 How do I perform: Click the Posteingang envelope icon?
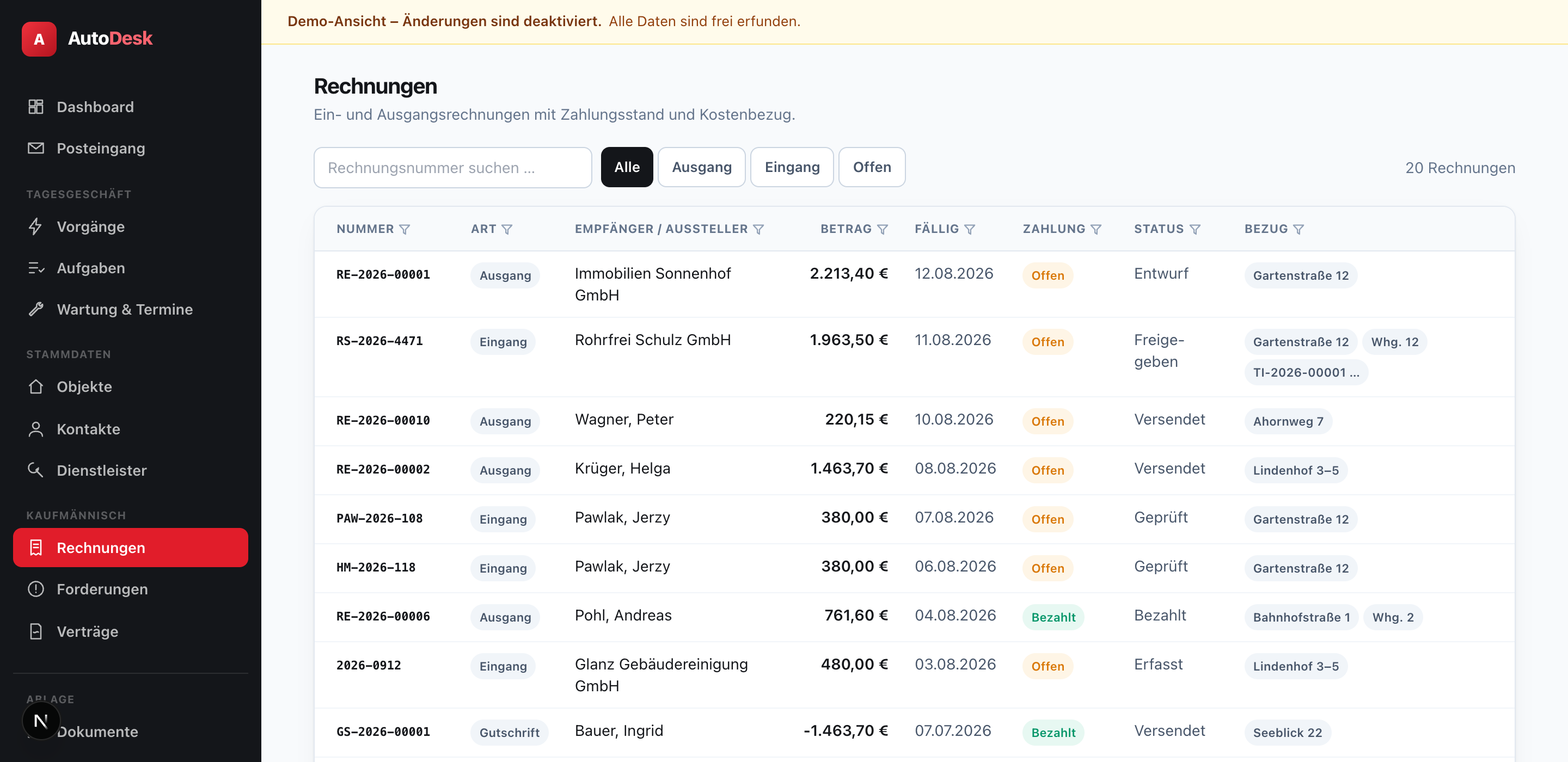(x=36, y=148)
